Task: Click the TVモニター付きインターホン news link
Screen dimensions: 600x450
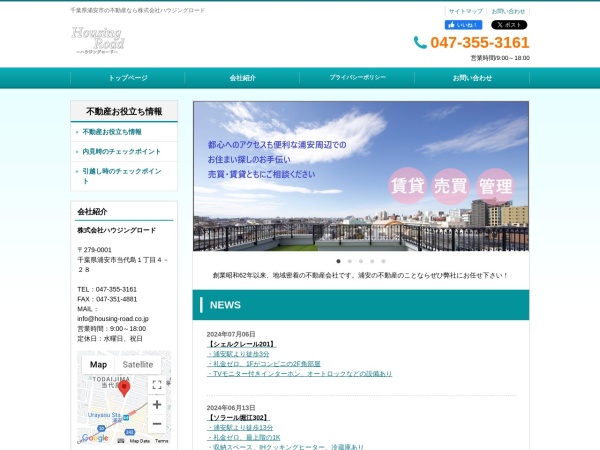Action: [x=299, y=374]
